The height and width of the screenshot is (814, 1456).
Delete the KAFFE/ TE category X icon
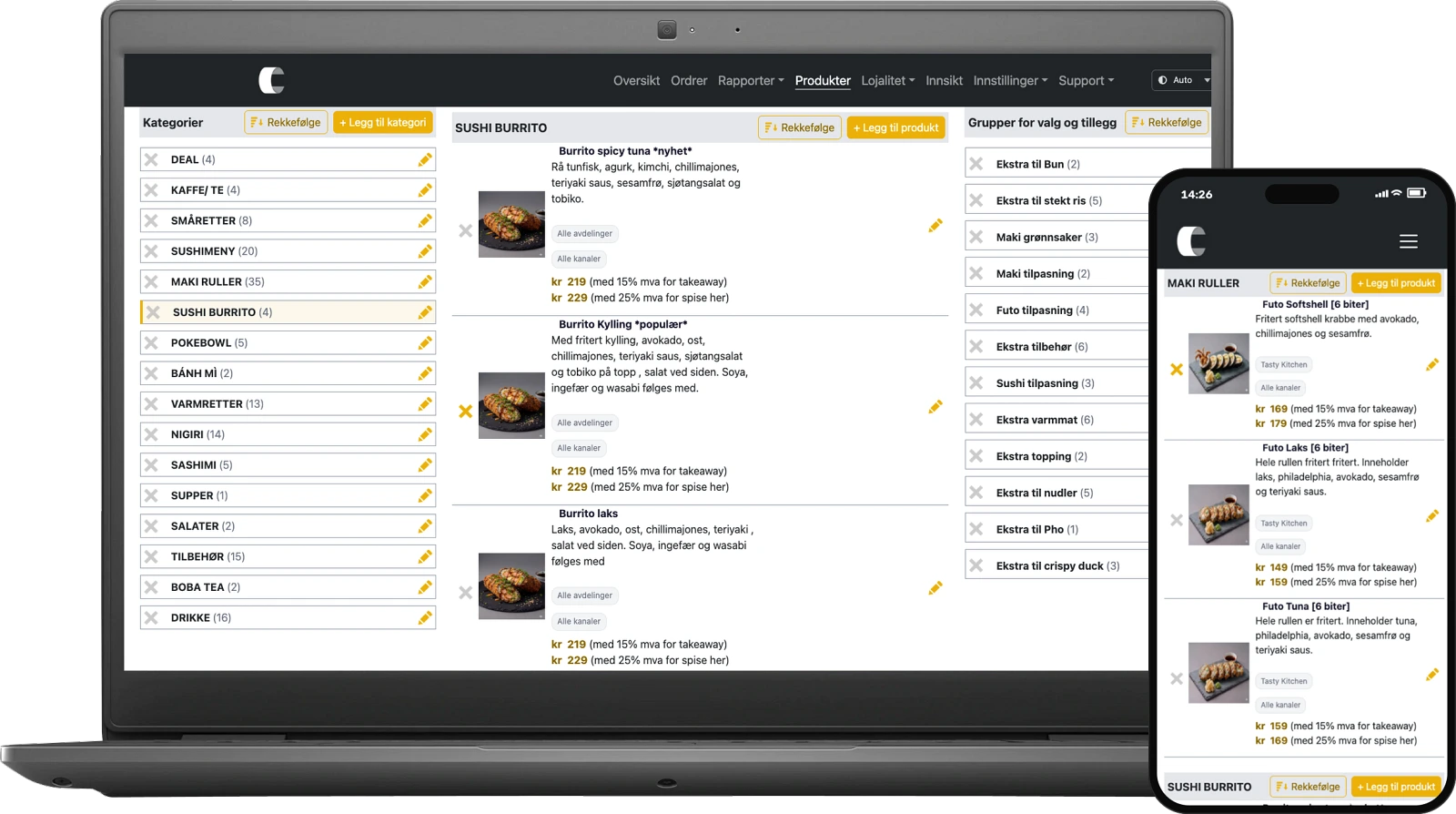(151, 190)
